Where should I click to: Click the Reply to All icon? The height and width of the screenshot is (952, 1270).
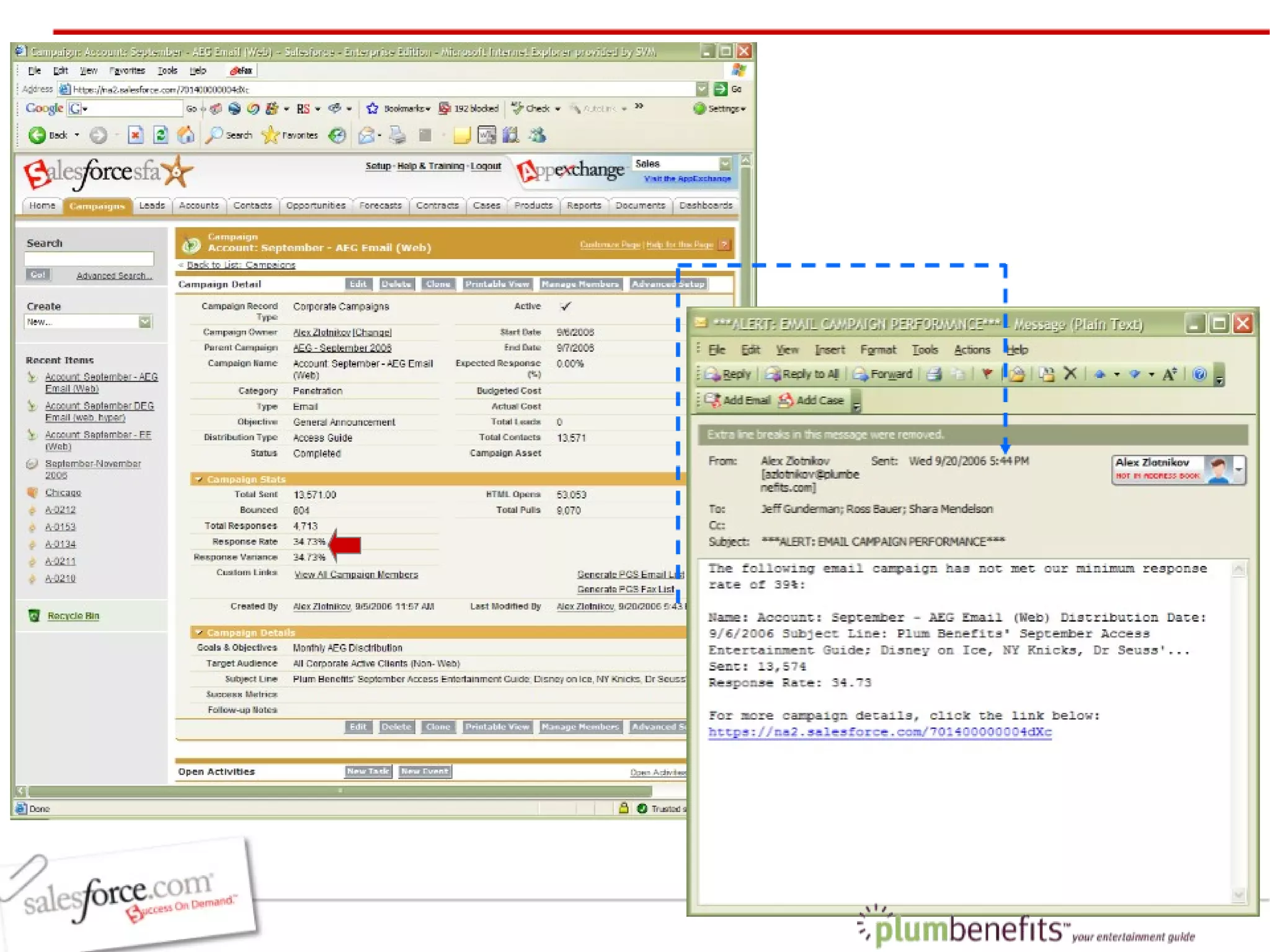coord(773,374)
